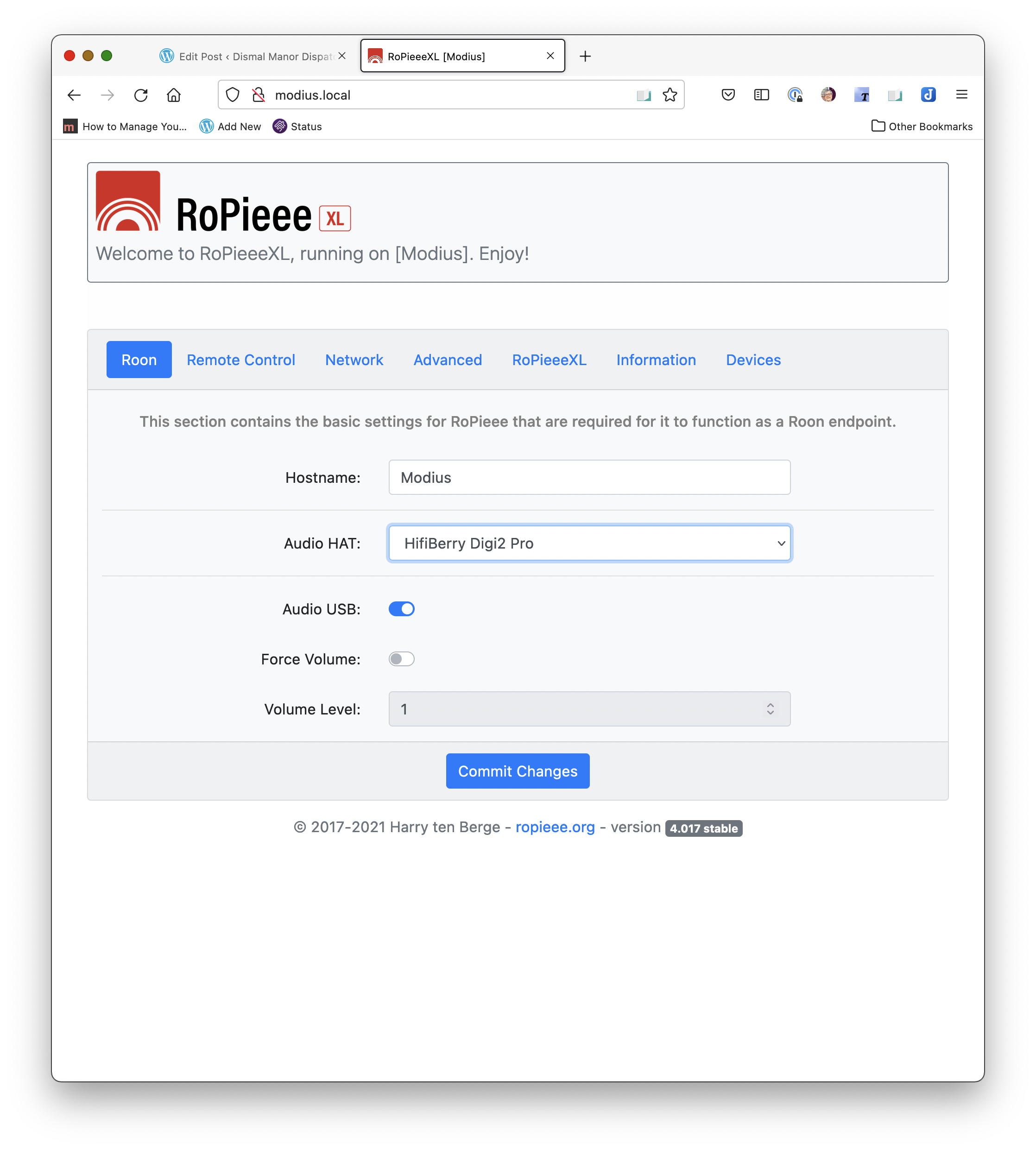
Task: Switch to the Network tab
Action: click(x=354, y=360)
